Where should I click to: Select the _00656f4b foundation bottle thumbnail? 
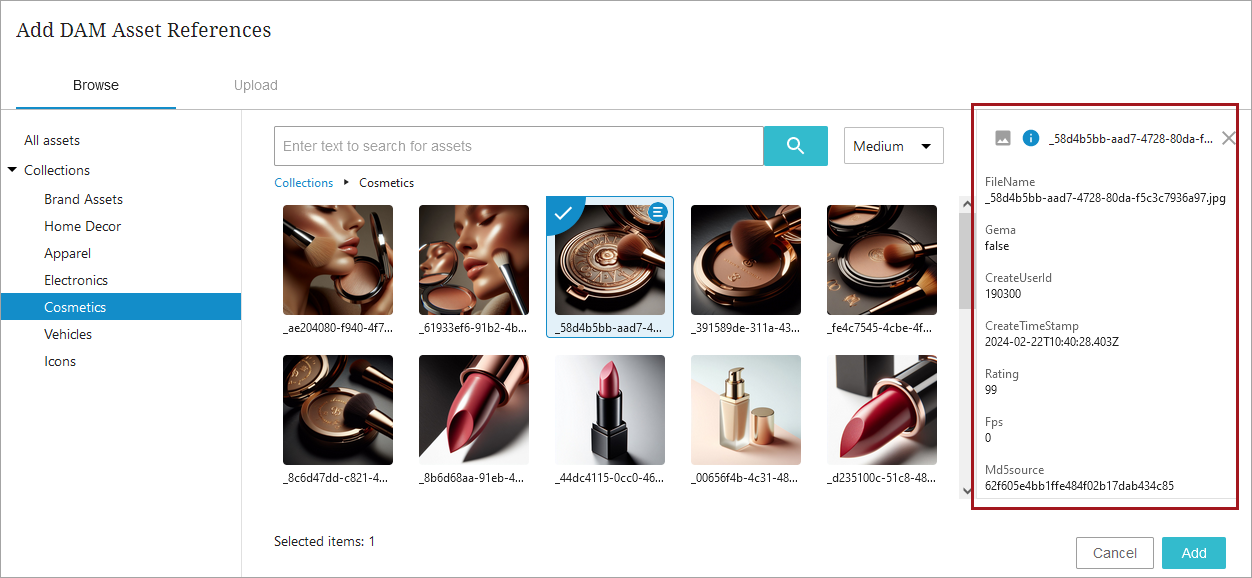(x=746, y=410)
